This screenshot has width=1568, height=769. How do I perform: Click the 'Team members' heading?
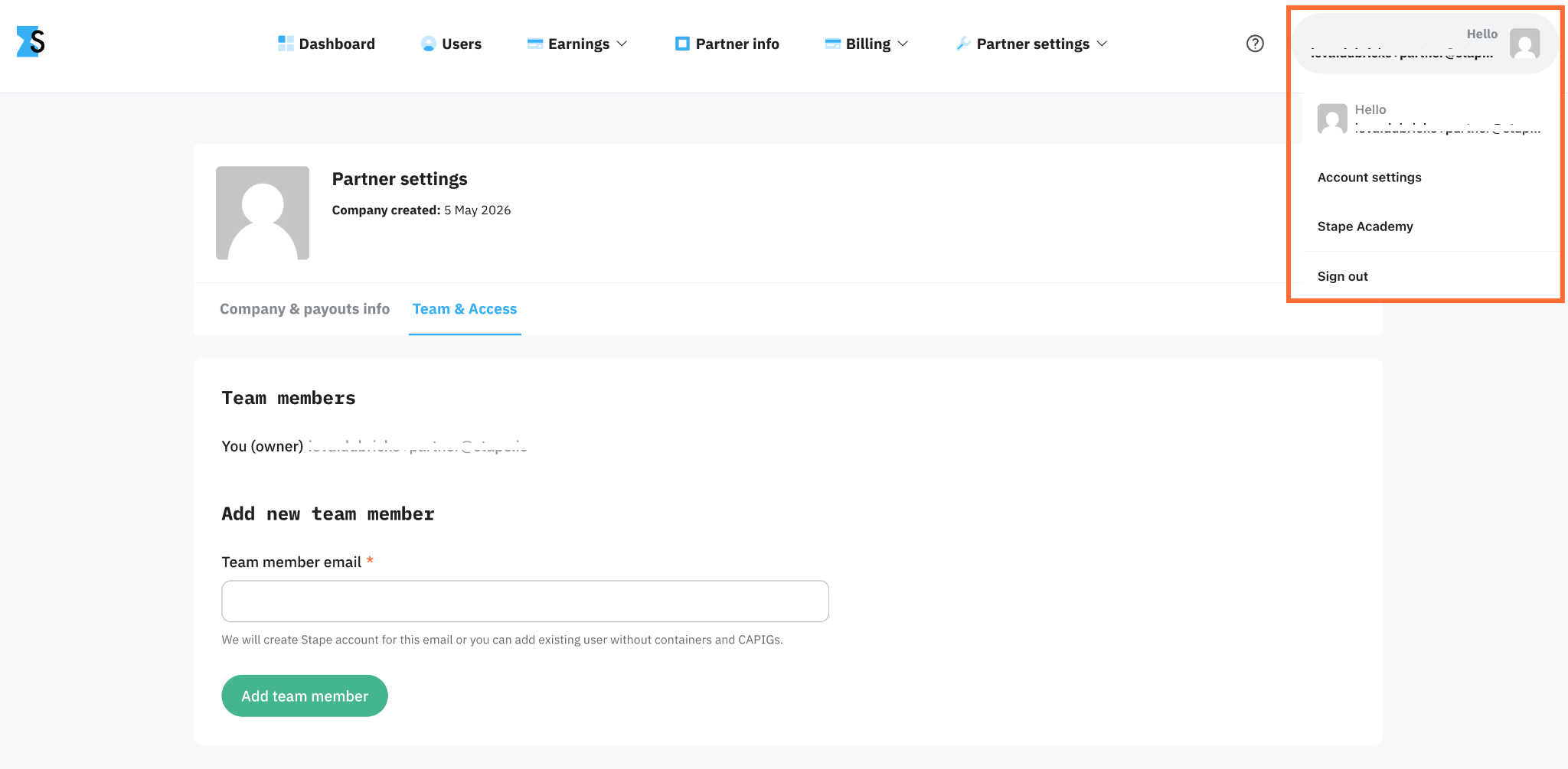point(289,398)
